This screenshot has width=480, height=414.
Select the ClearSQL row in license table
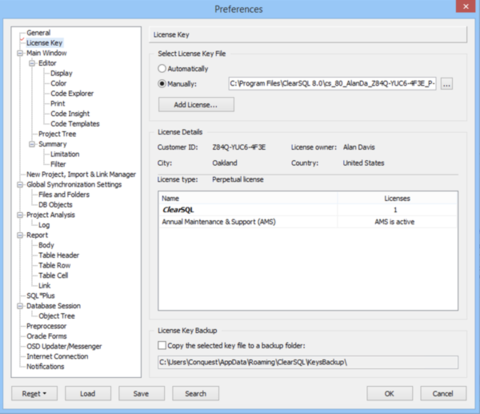[x=308, y=210]
